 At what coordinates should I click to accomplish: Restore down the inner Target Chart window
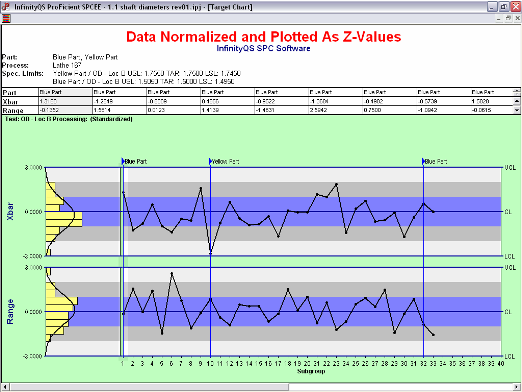(x=508, y=18)
